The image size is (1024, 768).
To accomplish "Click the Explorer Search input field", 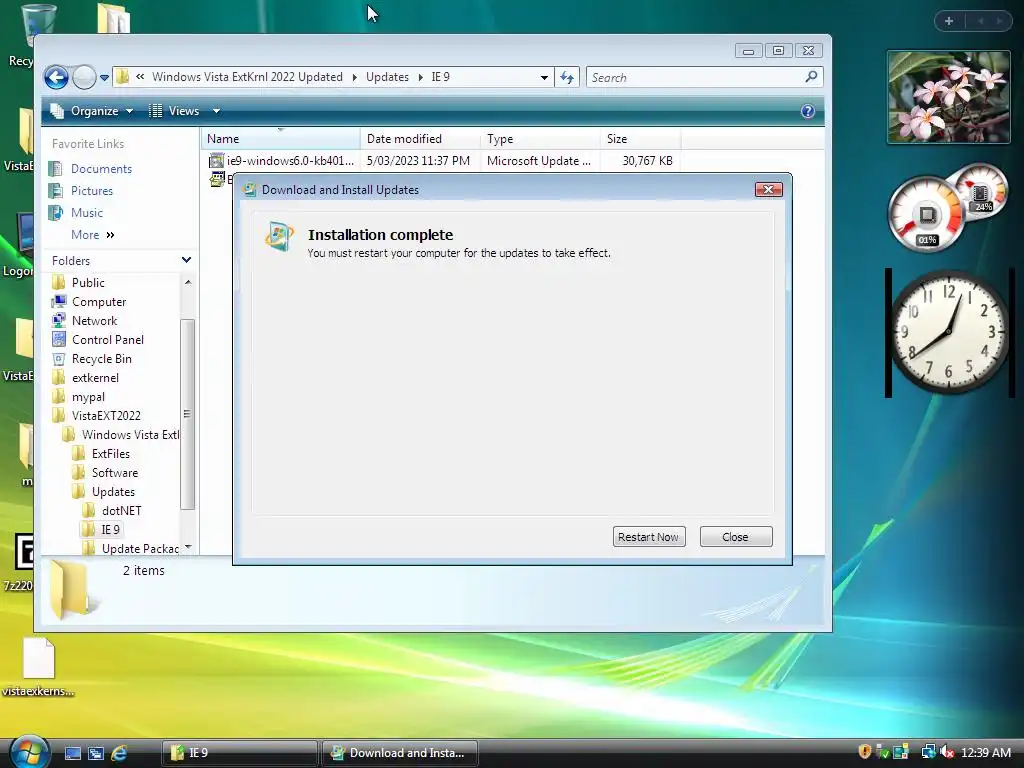I will (696, 78).
